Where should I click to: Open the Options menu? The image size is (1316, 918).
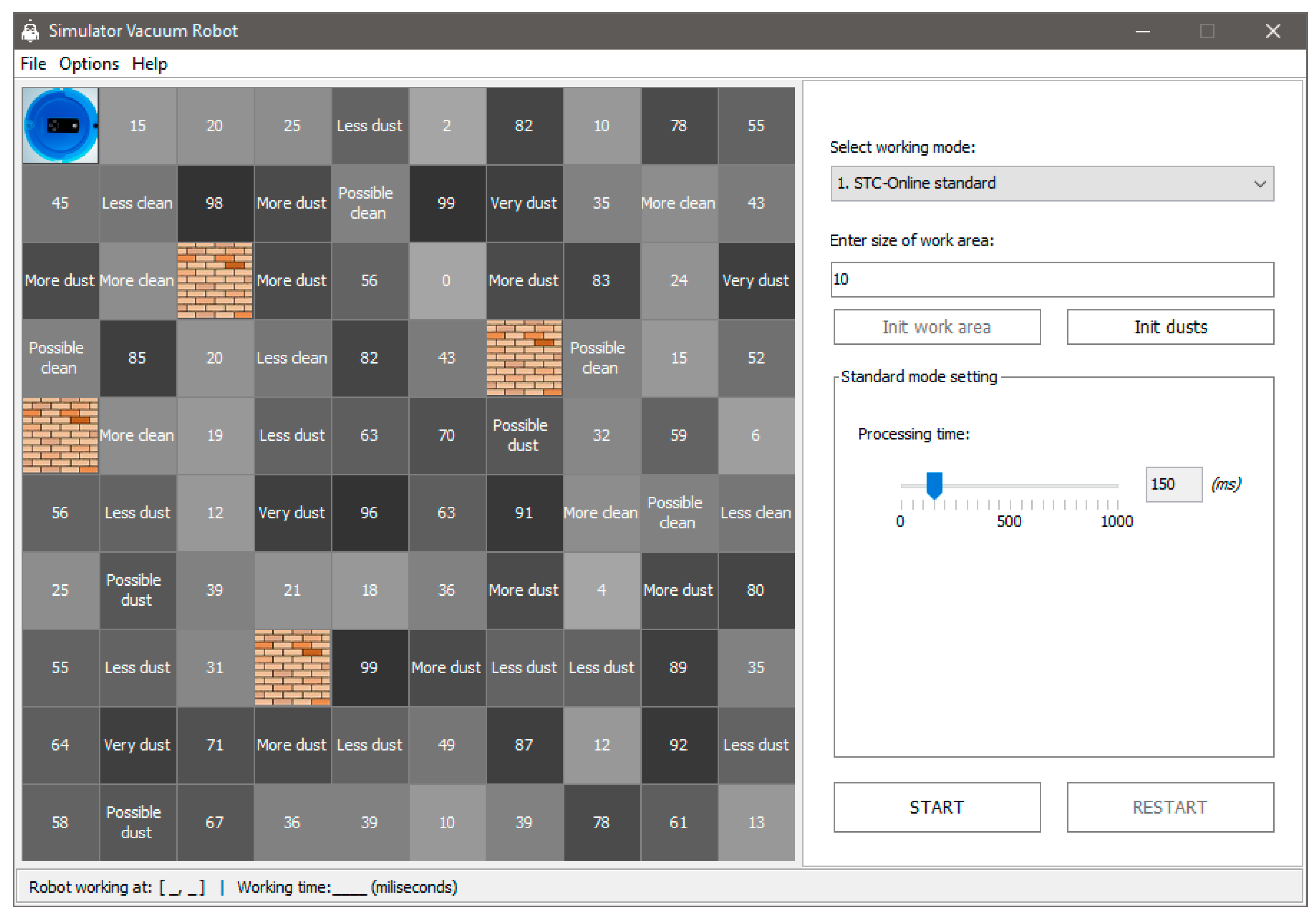click(89, 64)
